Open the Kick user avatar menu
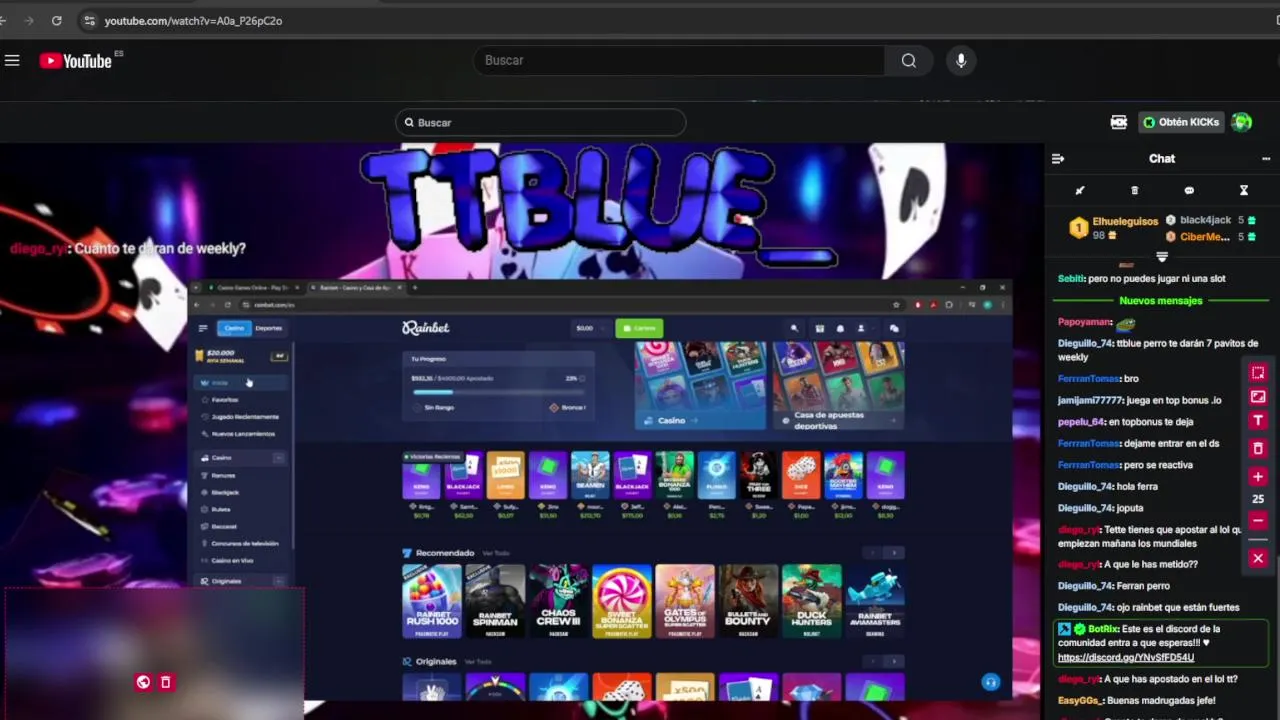1280x720 pixels. coord(1242,122)
